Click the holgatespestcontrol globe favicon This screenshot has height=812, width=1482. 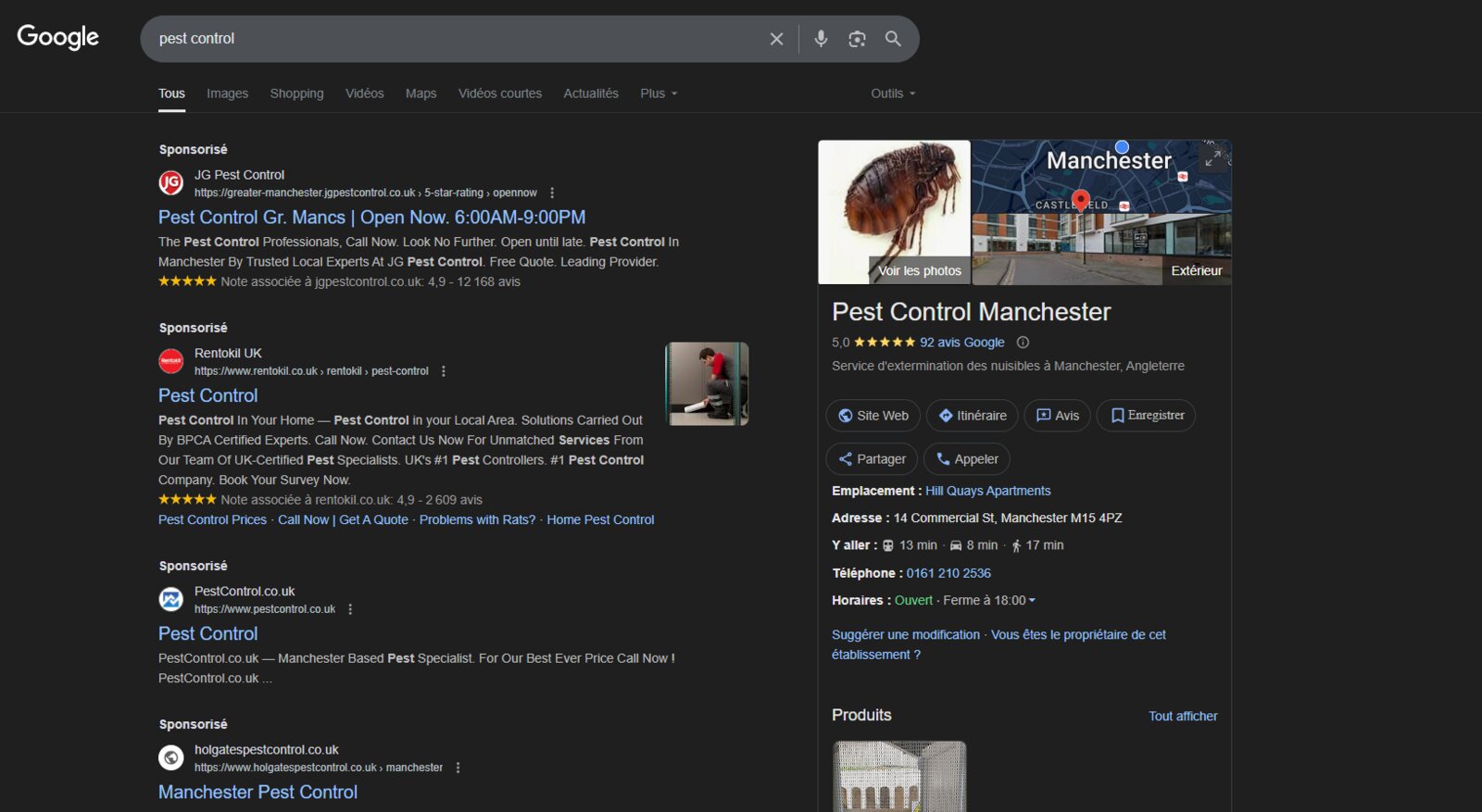tap(171, 757)
